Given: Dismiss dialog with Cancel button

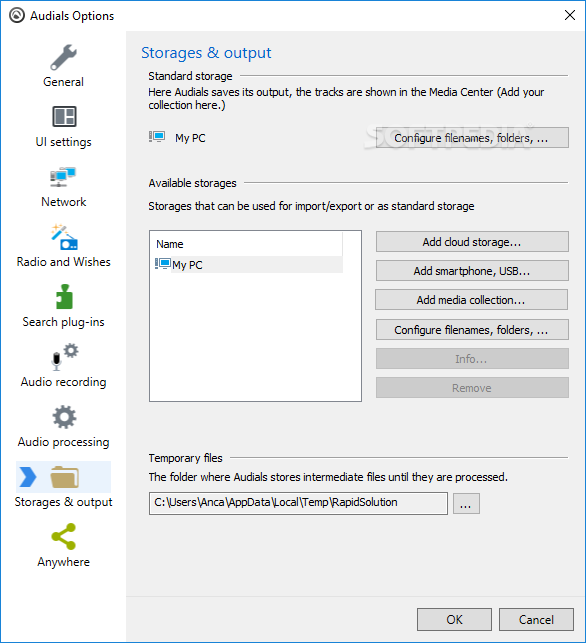Looking at the screenshot, I should click(536, 619).
